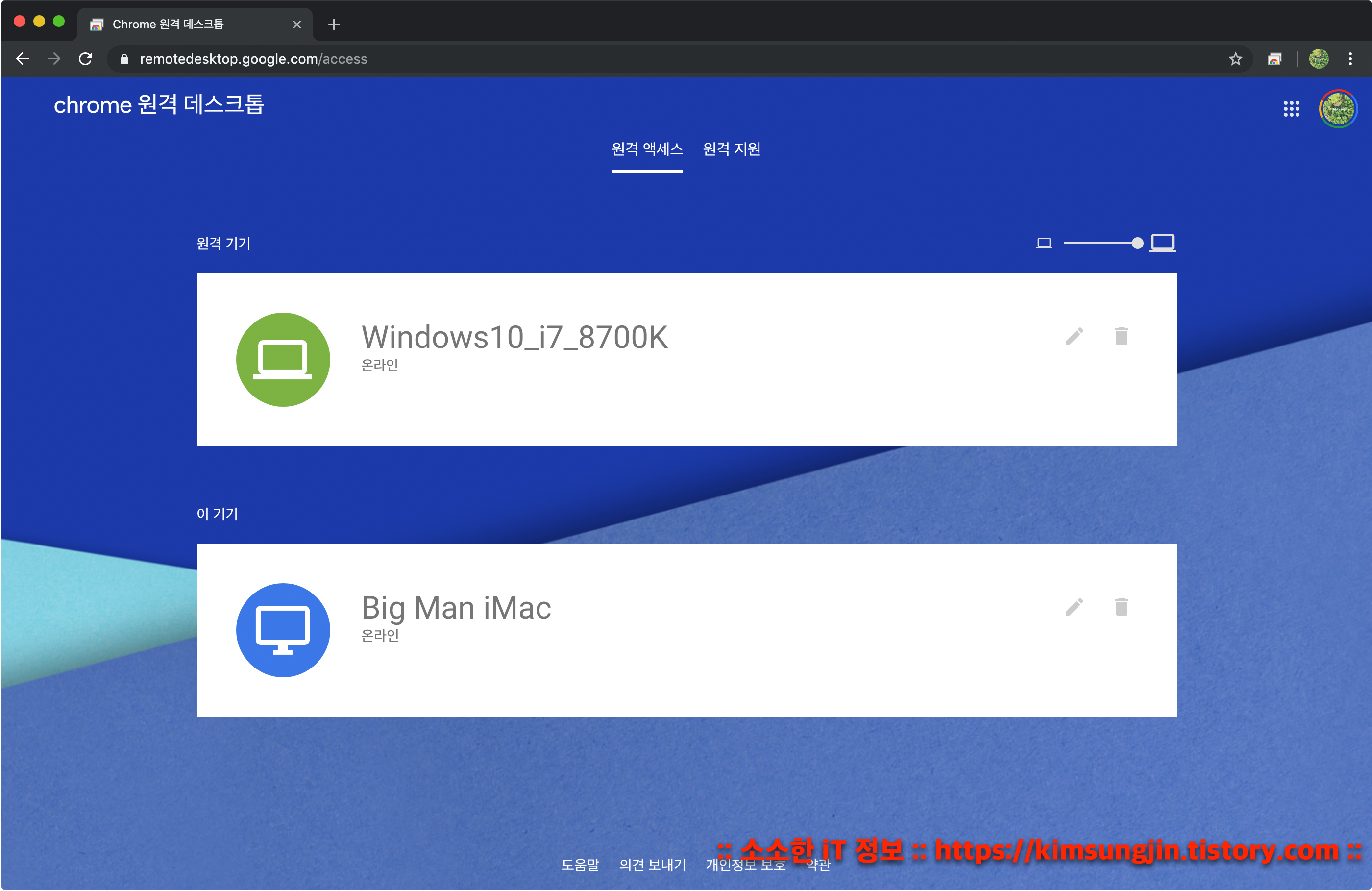This screenshot has width=1372, height=891.
Task: Click the large laptop size icon
Action: point(1162,243)
